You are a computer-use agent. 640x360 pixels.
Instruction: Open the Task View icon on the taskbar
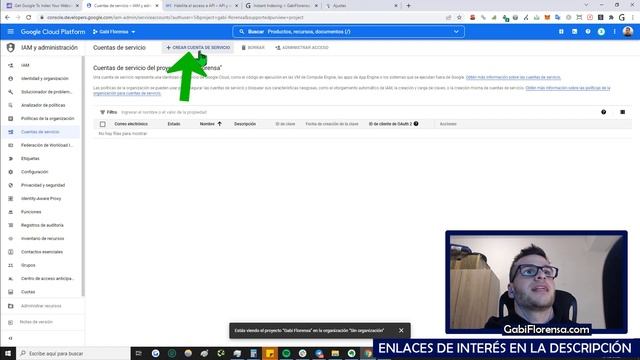tap(138, 353)
